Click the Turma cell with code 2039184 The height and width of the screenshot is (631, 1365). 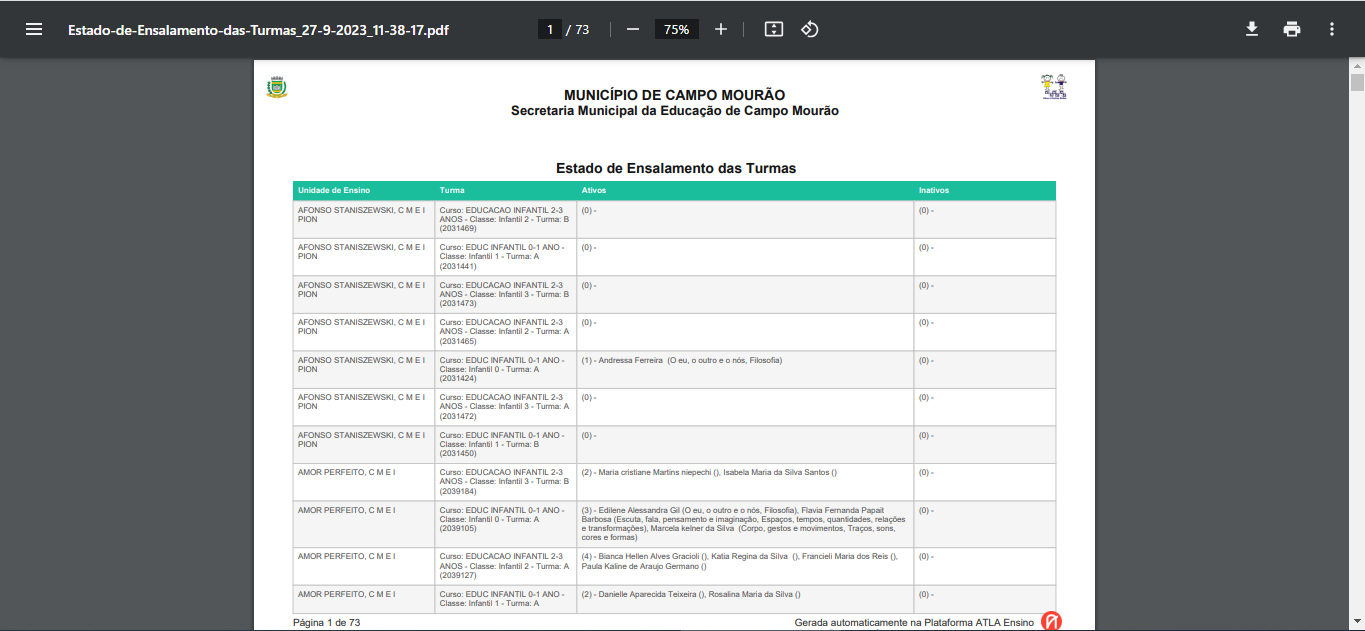click(x=505, y=482)
